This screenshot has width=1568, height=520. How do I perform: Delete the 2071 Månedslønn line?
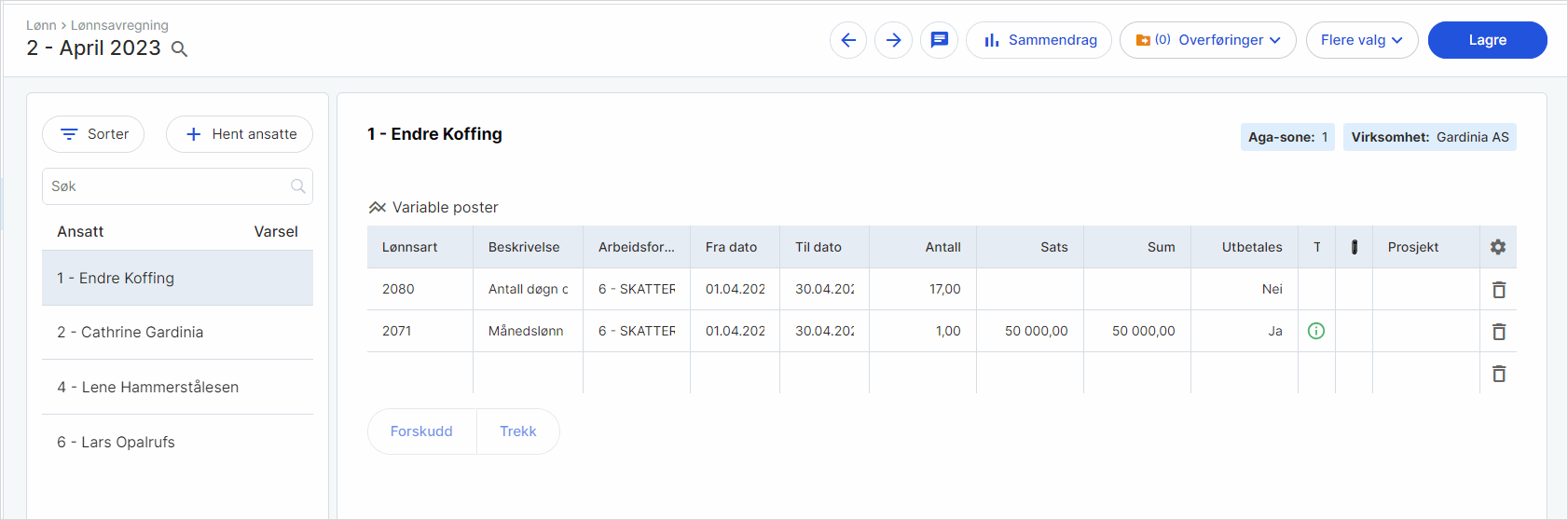pyautogui.click(x=1499, y=332)
